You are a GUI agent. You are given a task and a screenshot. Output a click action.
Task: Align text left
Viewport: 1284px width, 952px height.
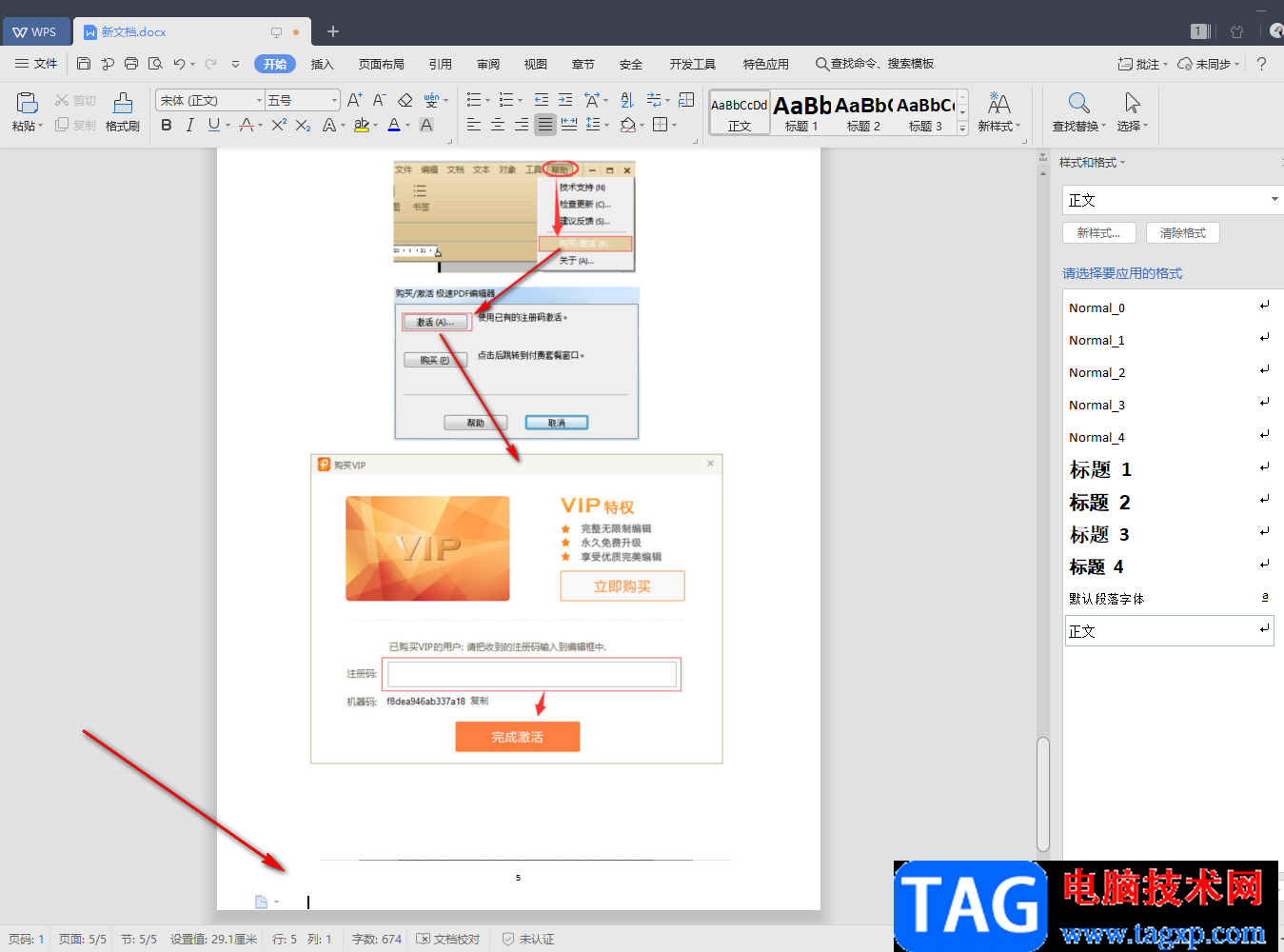coord(474,125)
